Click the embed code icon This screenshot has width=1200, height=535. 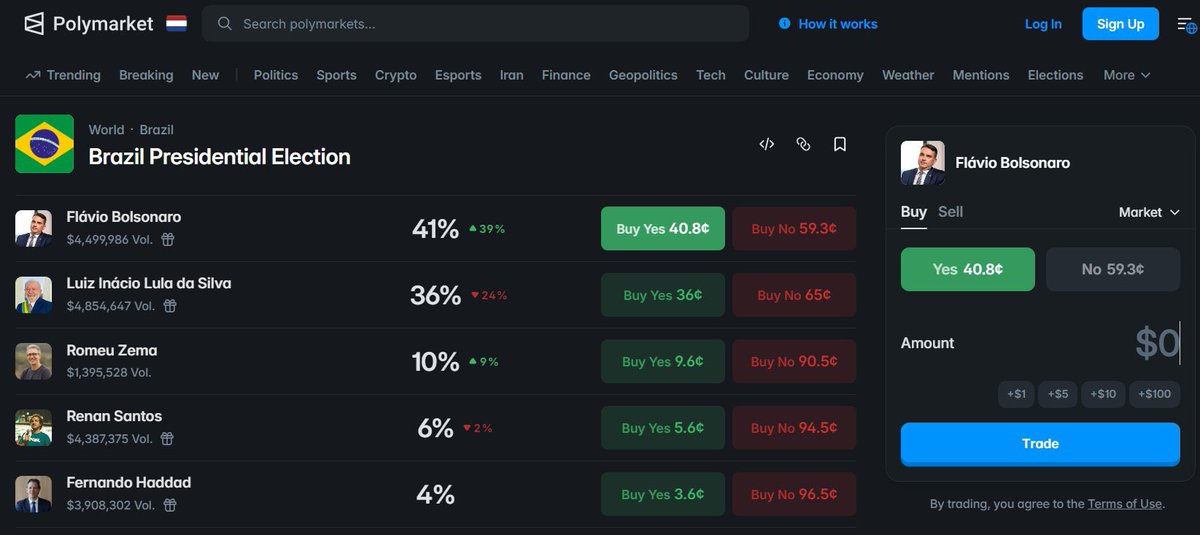(767, 144)
